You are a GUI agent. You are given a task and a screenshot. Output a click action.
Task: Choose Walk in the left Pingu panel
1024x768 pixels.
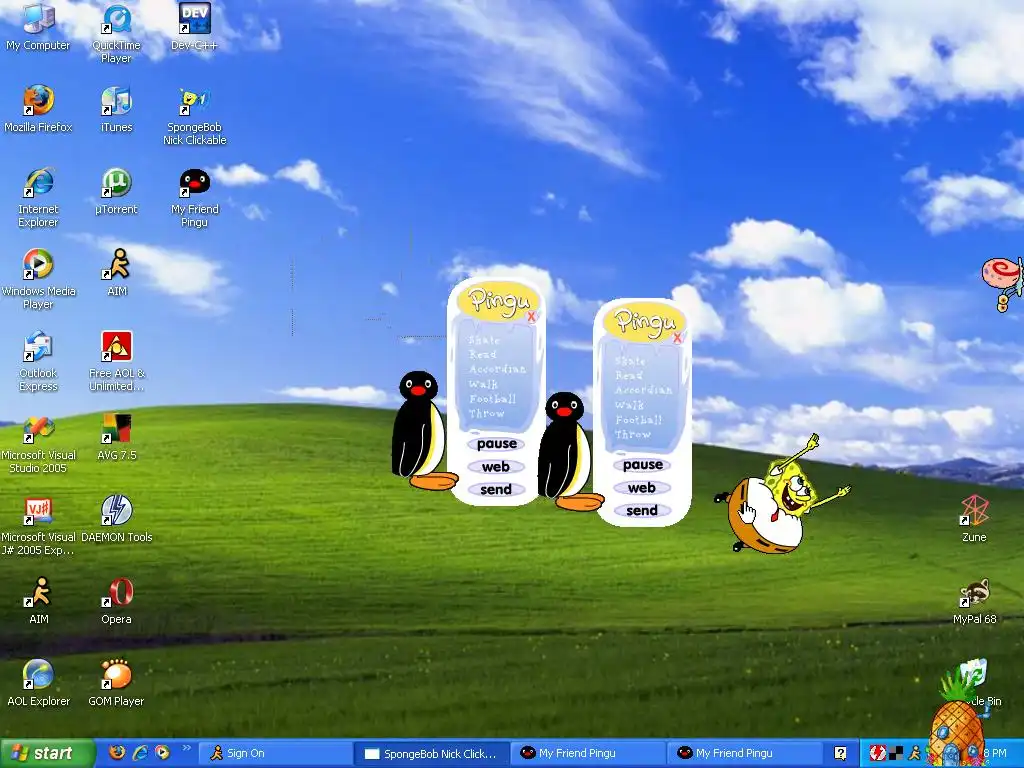(483, 384)
